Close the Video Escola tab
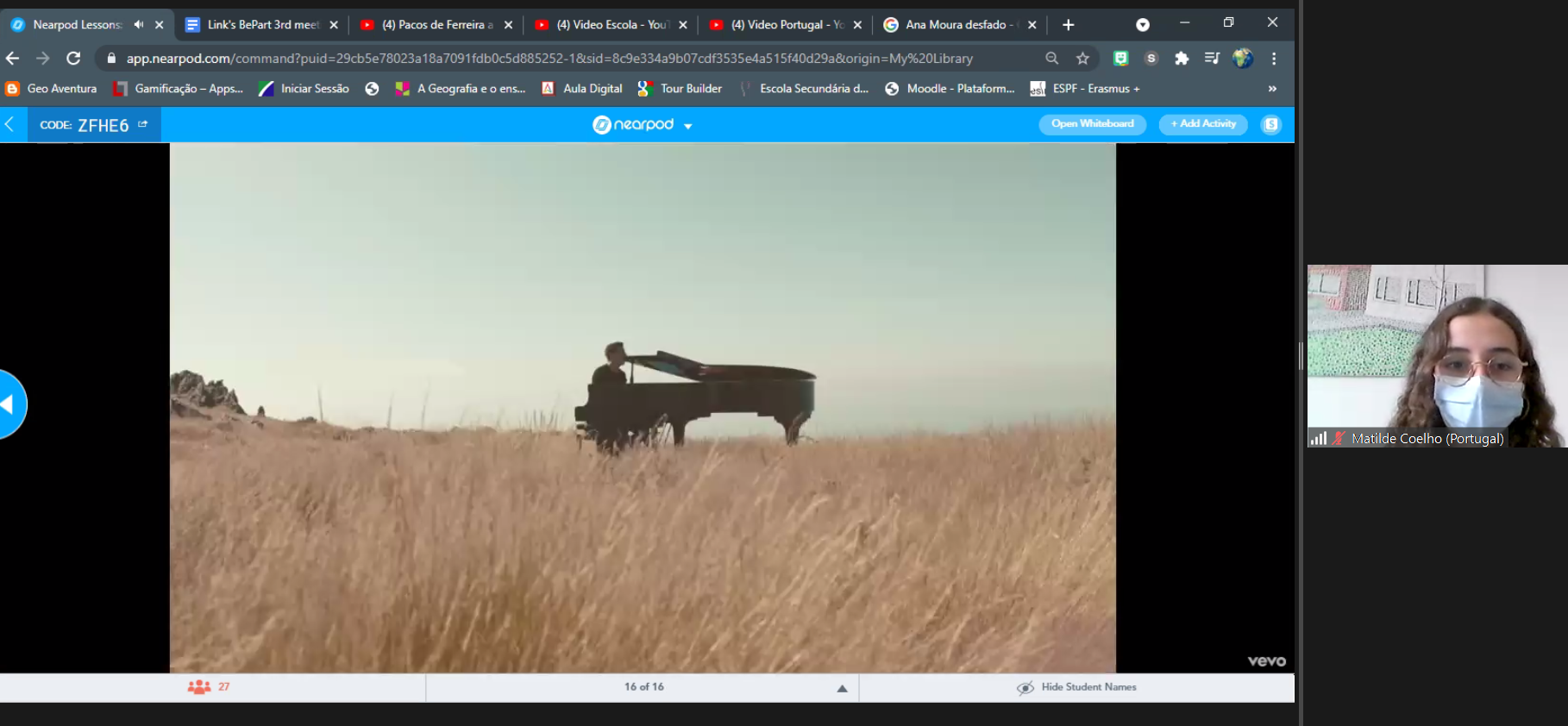 pos(683,25)
